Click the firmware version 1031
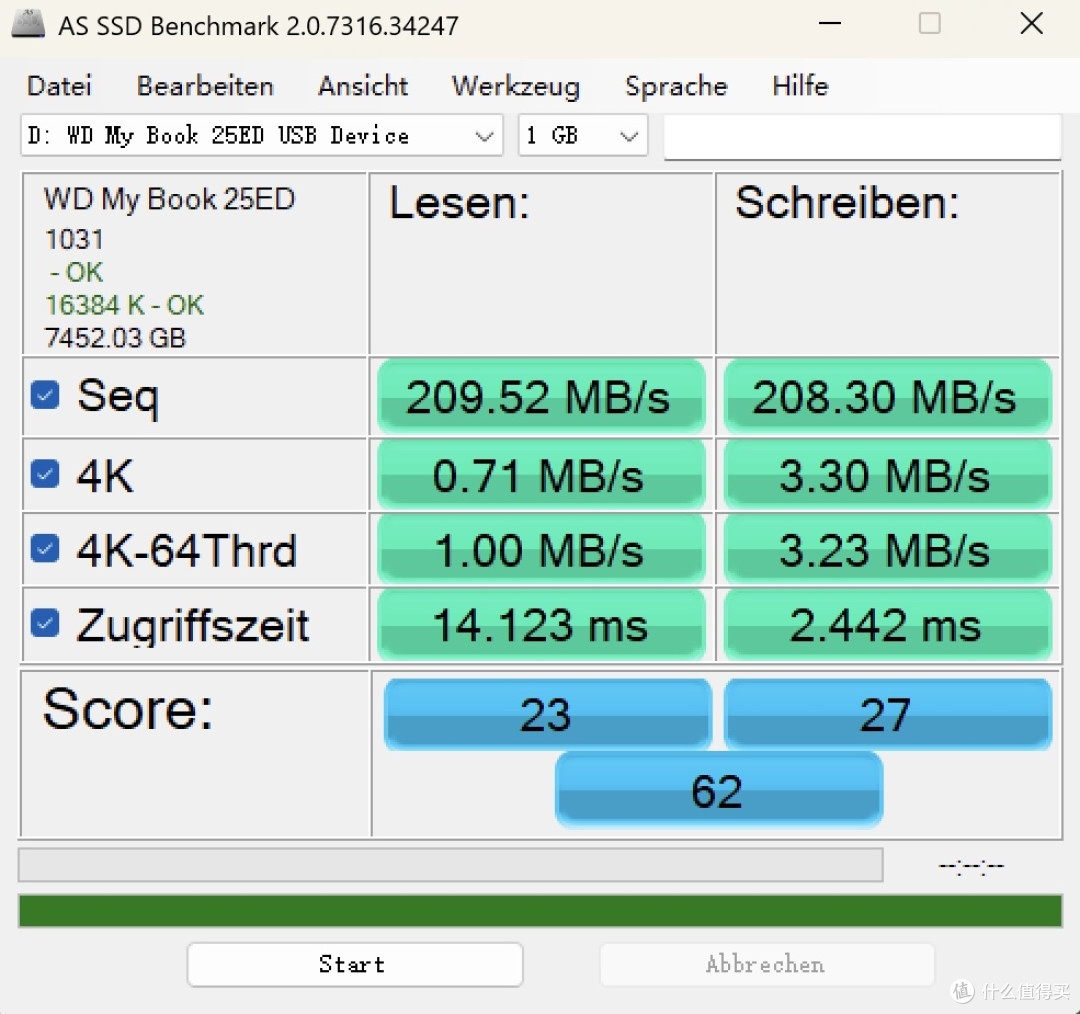1080x1014 pixels. (x=74, y=240)
